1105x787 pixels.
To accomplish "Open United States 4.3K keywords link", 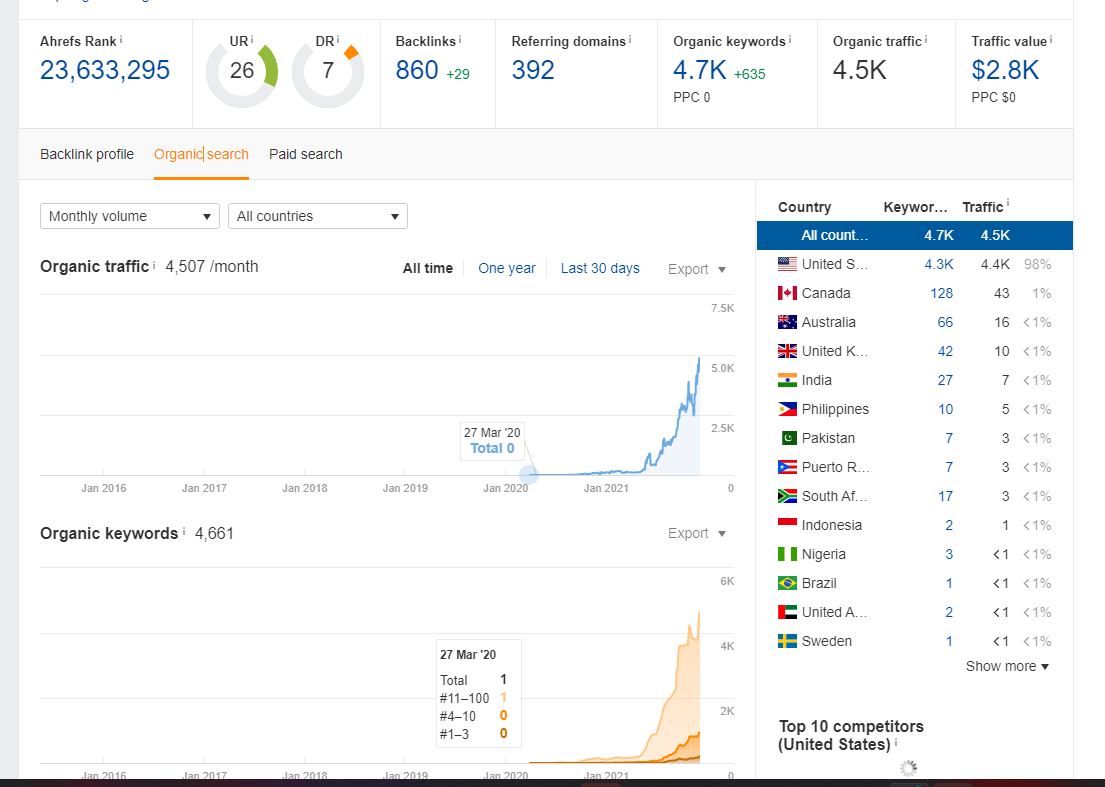I will click(939, 264).
